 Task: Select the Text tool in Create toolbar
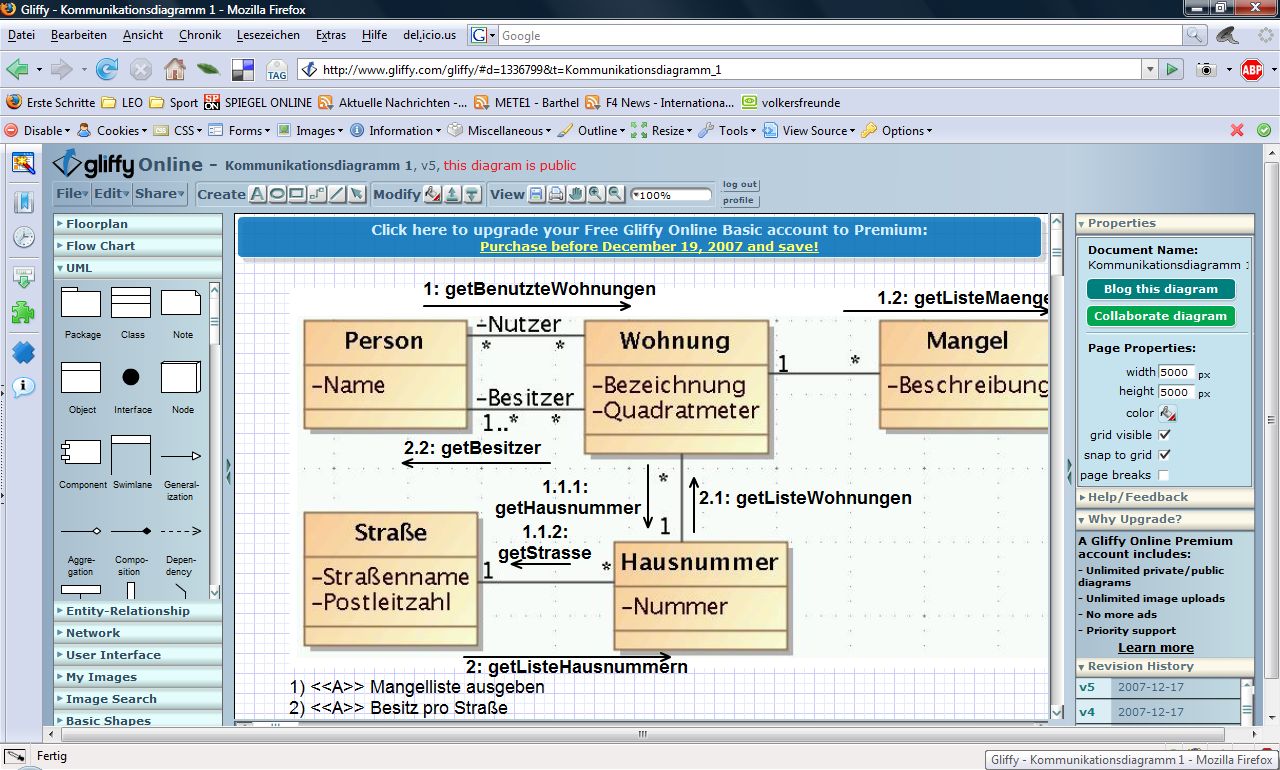click(257, 194)
